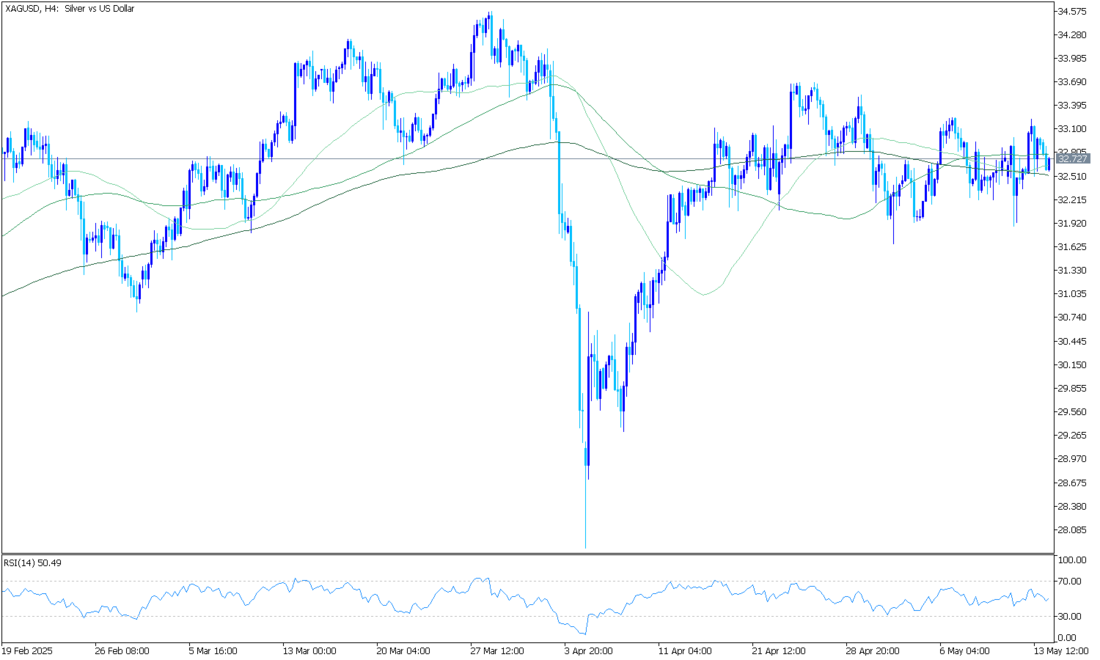
Task: Click the 34.280 price axis label
Action: coord(1073,35)
